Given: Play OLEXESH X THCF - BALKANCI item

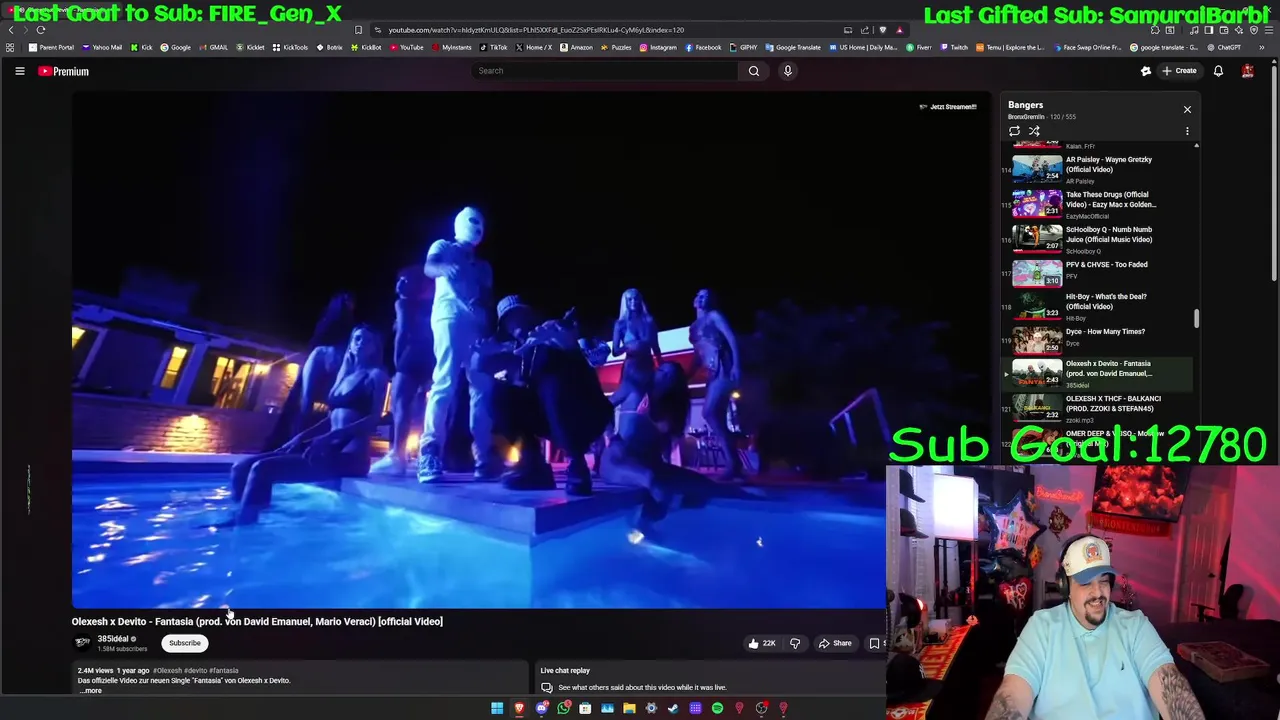Looking at the screenshot, I should click(x=1098, y=408).
